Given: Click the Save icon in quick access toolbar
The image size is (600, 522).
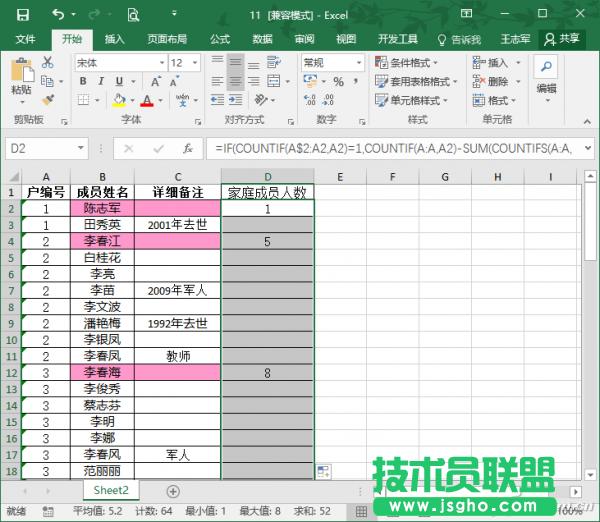Looking at the screenshot, I should 22,15.
